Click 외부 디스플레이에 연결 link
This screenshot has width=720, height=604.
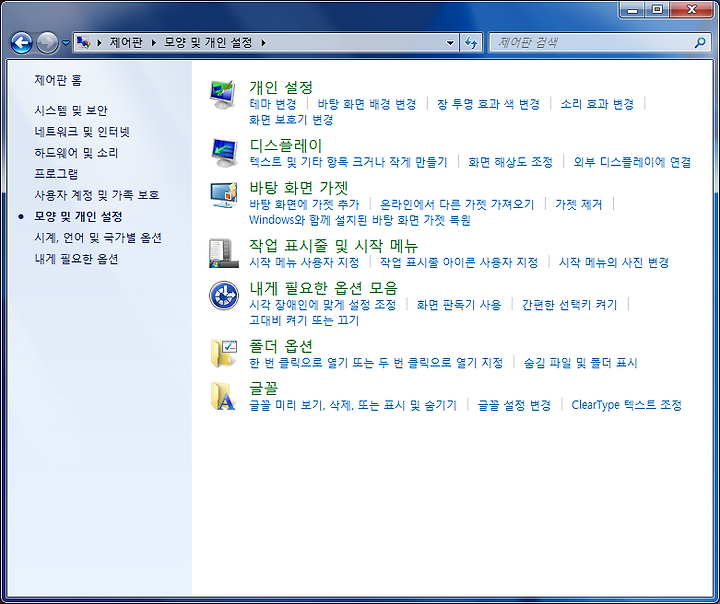click(x=632, y=162)
